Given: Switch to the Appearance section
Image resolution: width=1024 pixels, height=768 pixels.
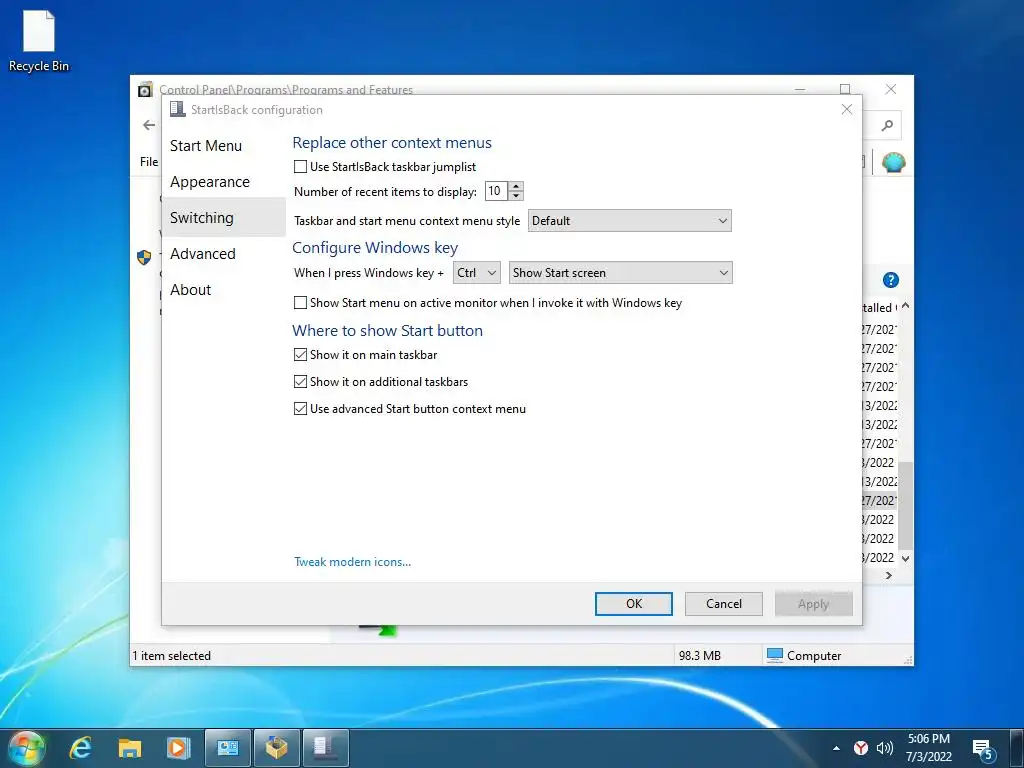Looking at the screenshot, I should [x=210, y=182].
